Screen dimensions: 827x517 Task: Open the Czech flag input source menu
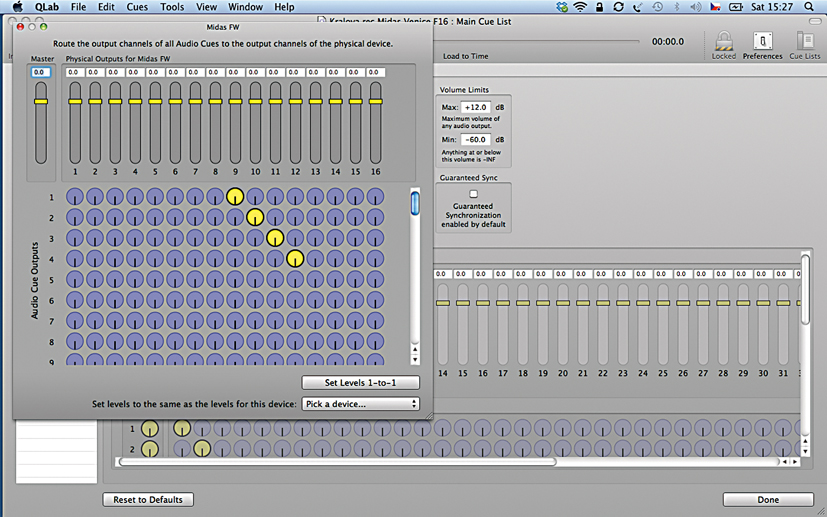(715, 7)
